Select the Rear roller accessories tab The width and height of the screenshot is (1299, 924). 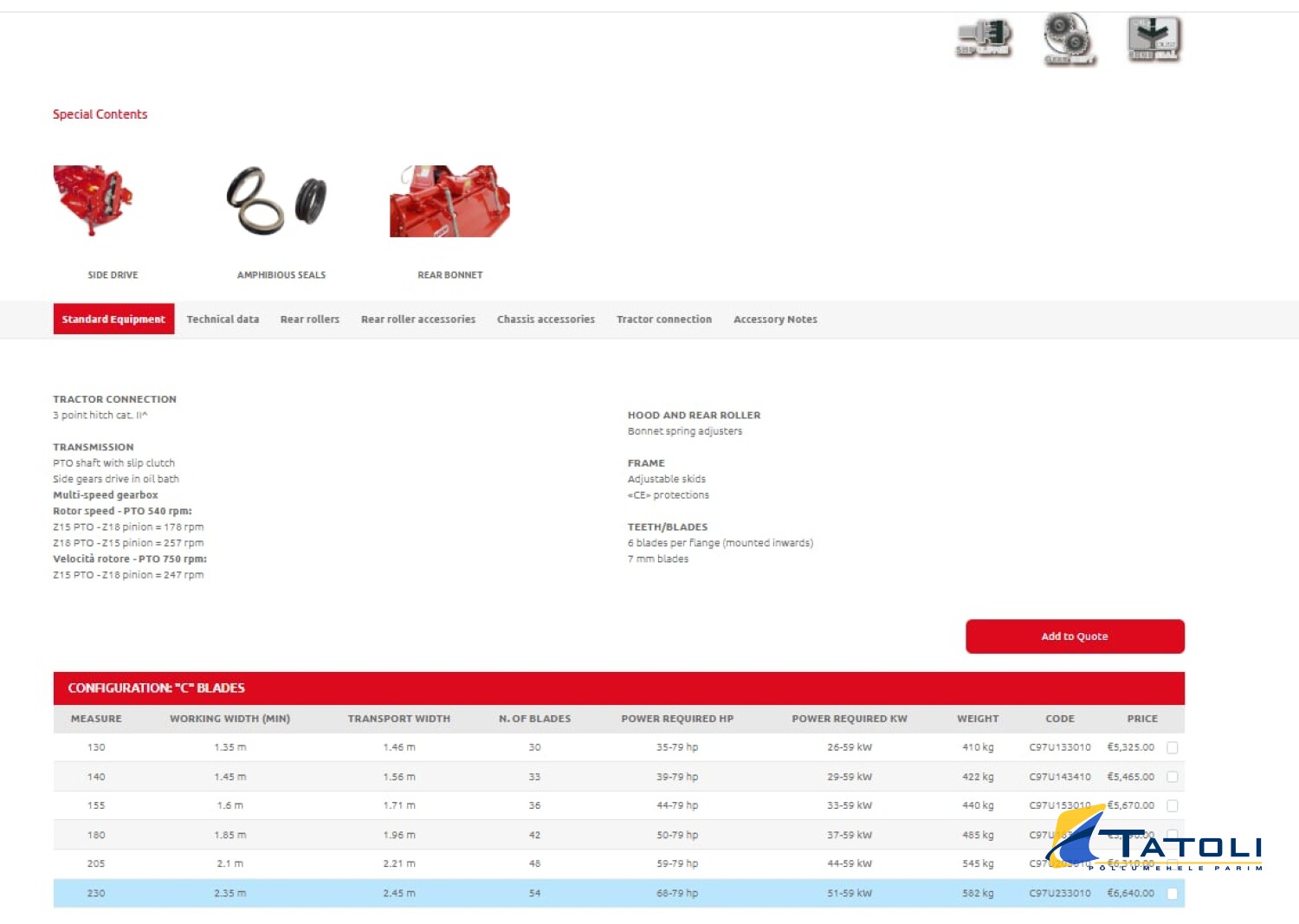[418, 320]
